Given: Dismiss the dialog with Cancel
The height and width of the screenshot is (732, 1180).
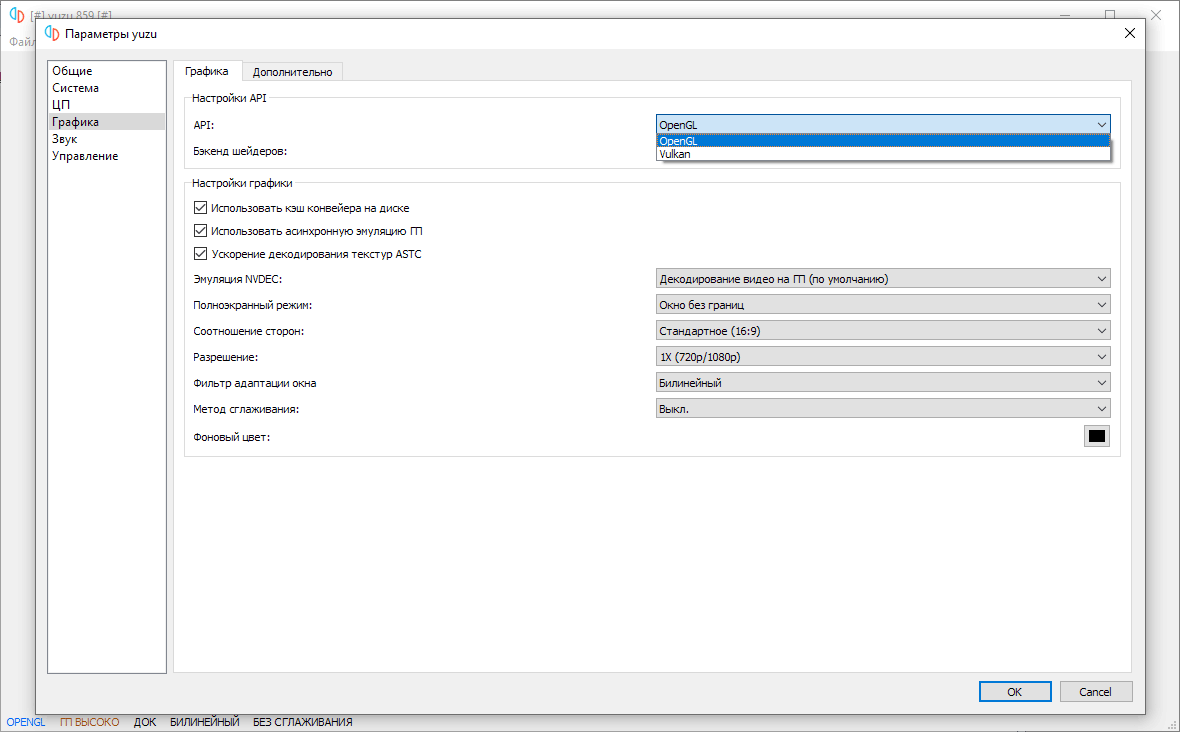Looking at the screenshot, I should pyautogui.click(x=1096, y=691).
